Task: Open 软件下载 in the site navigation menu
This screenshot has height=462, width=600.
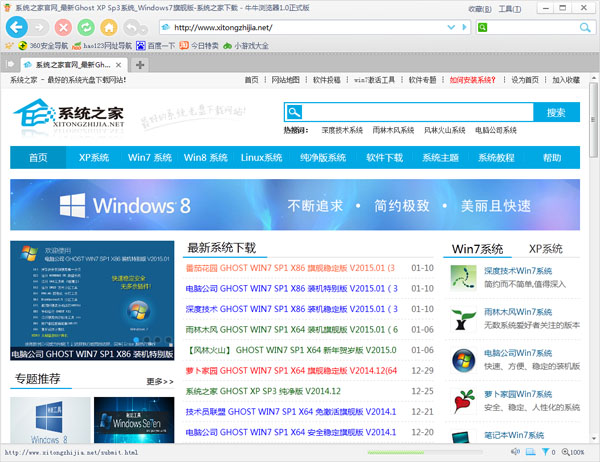Action: [x=384, y=158]
